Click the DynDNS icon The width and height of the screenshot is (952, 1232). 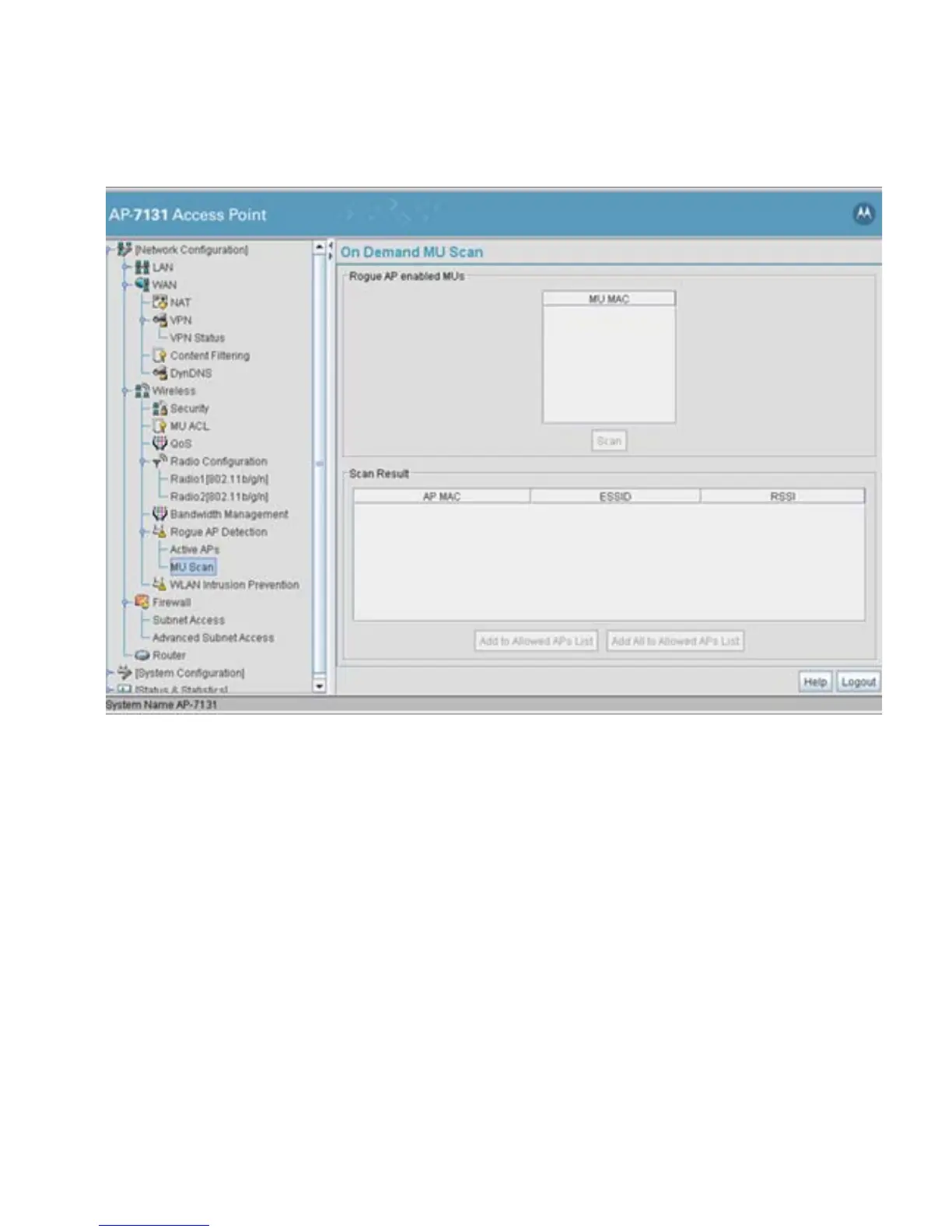[x=160, y=373]
